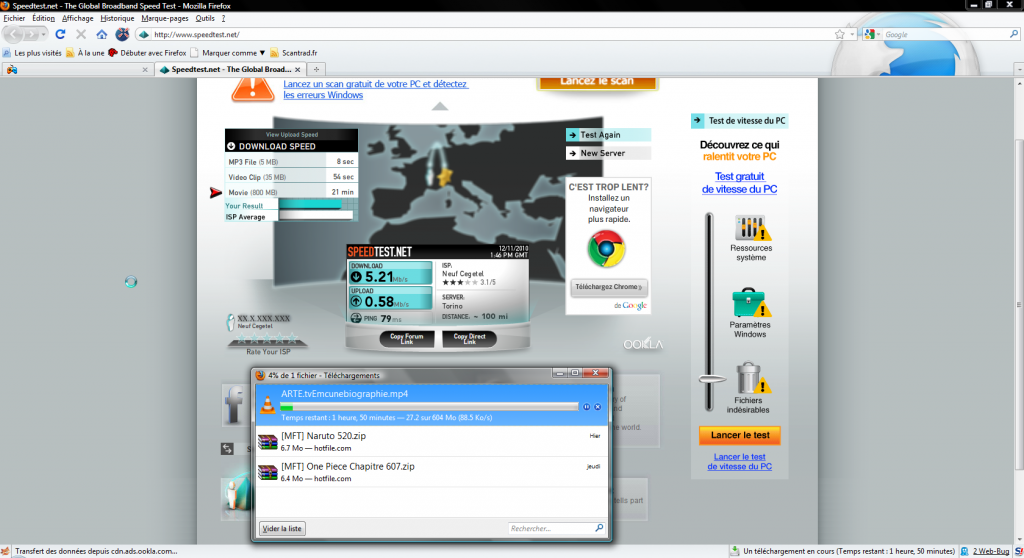The image size is (1024, 558).
Task: Pause the ARTE.tv mp4 download
Action: (x=586, y=407)
